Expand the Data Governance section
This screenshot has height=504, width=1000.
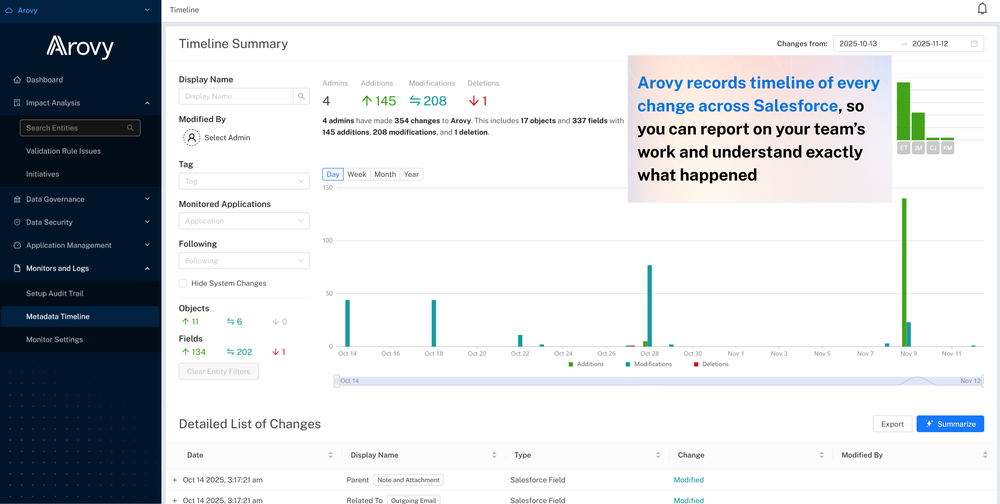click(x=147, y=199)
